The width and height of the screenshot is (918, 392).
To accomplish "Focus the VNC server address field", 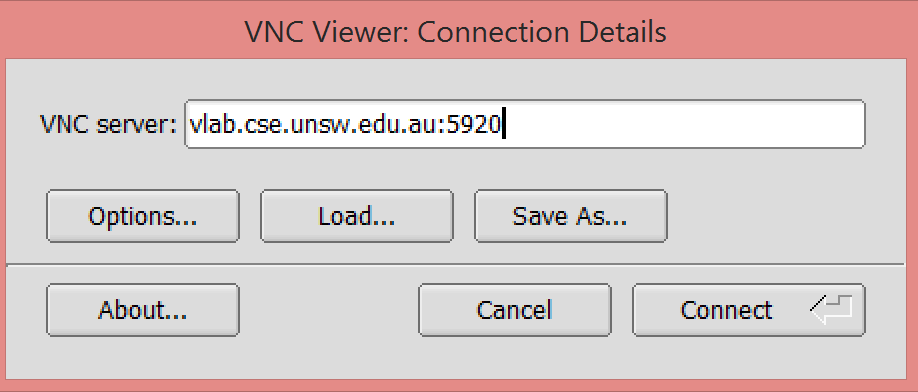I will [x=525, y=124].
